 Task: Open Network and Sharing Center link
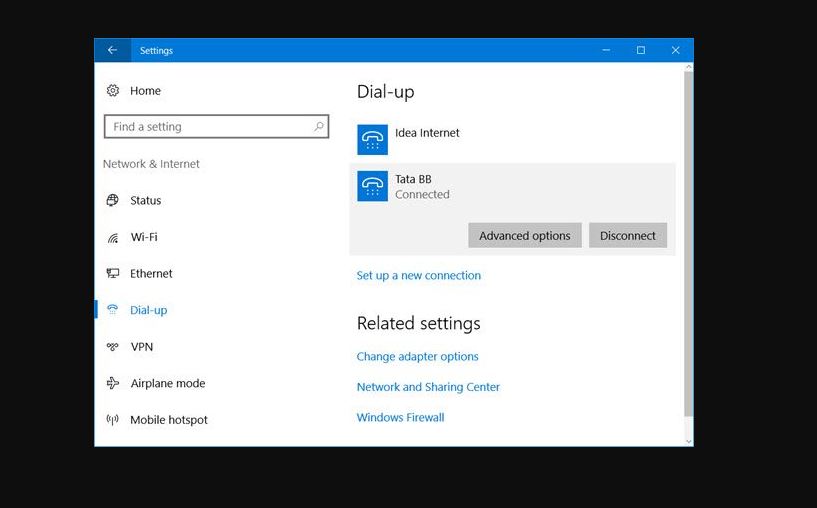click(x=428, y=387)
